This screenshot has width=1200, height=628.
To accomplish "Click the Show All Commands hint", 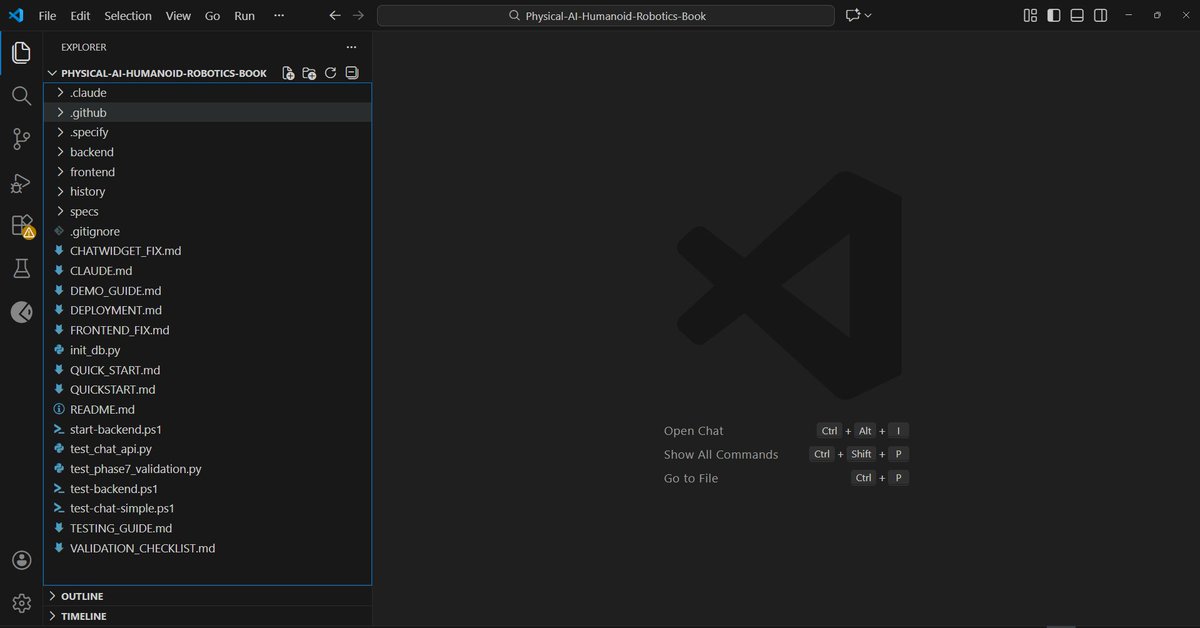I will pos(721,454).
